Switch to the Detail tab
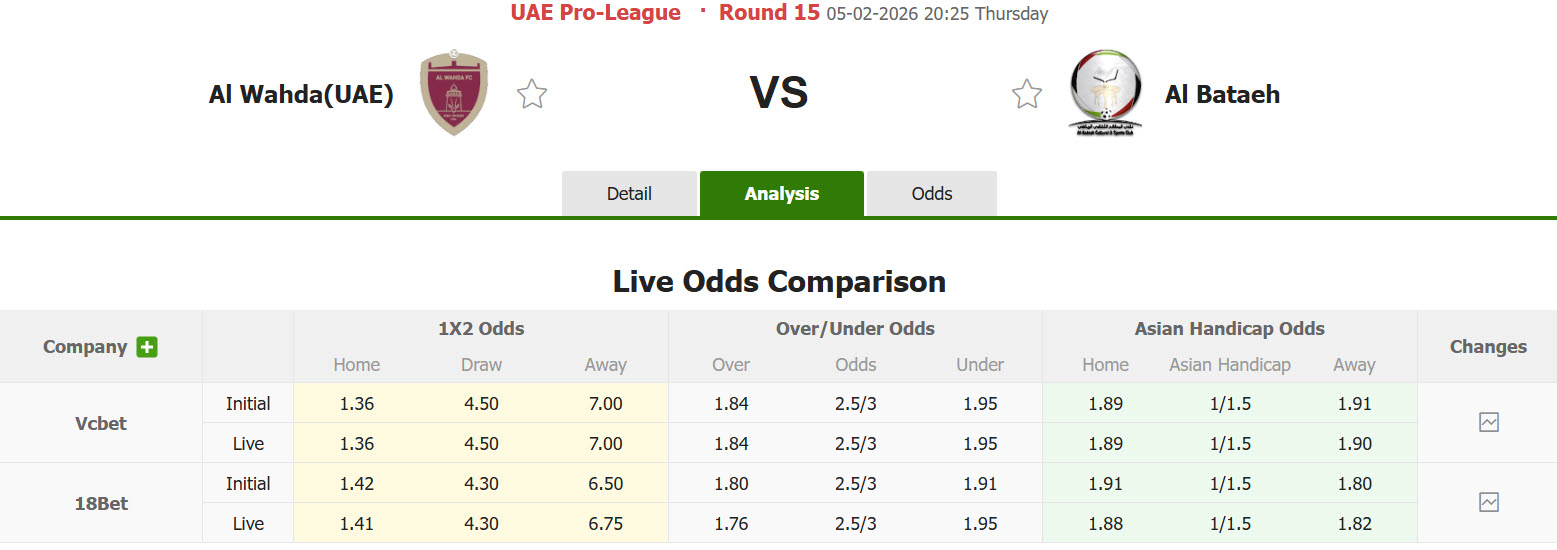Viewport: 1557px width, 550px height. pyautogui.click(x=629, y=194)
